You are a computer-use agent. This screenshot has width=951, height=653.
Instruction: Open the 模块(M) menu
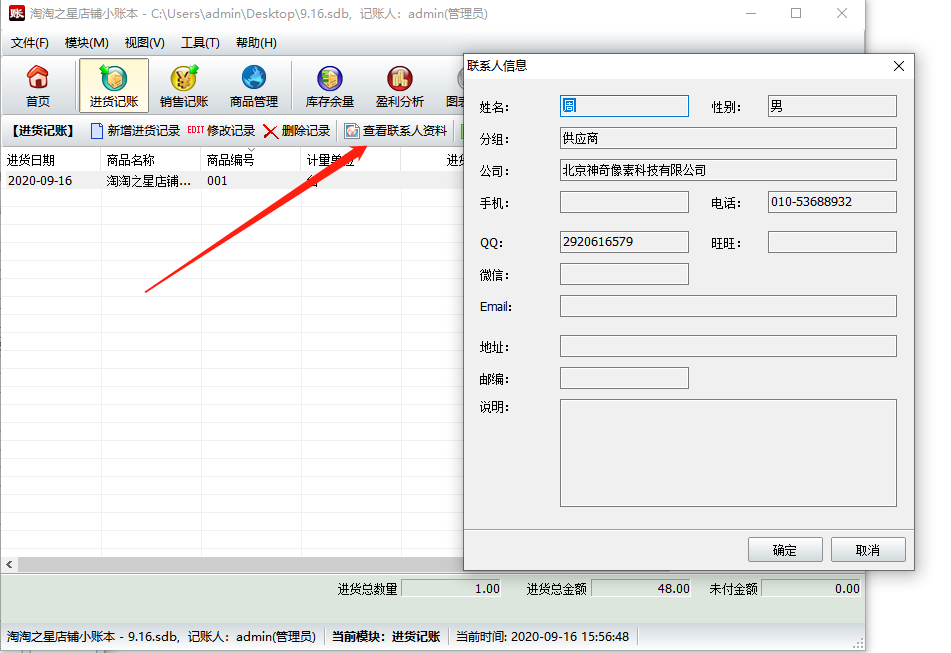coord(87,43)
